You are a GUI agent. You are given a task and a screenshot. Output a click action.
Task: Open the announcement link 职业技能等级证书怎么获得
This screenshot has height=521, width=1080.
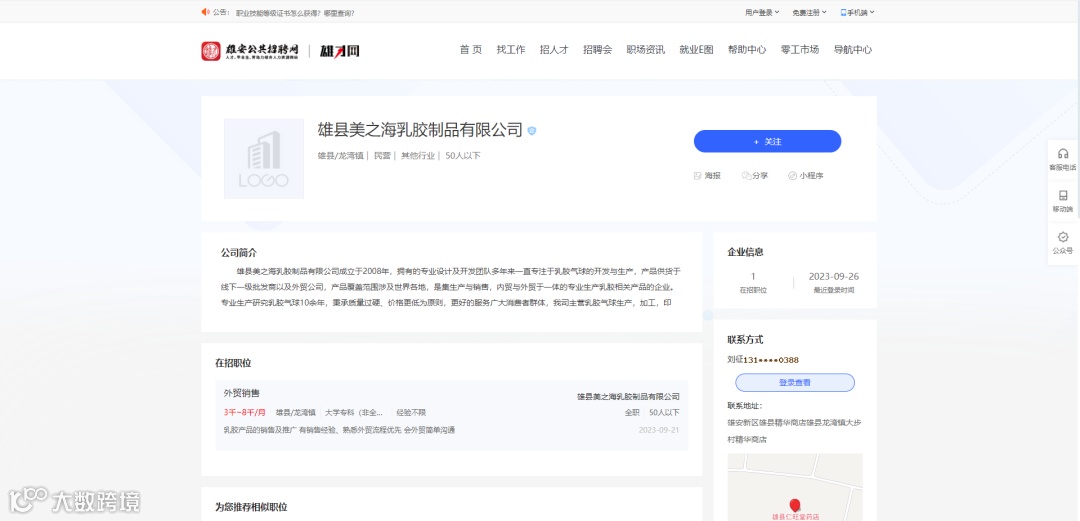pos(295,12)
